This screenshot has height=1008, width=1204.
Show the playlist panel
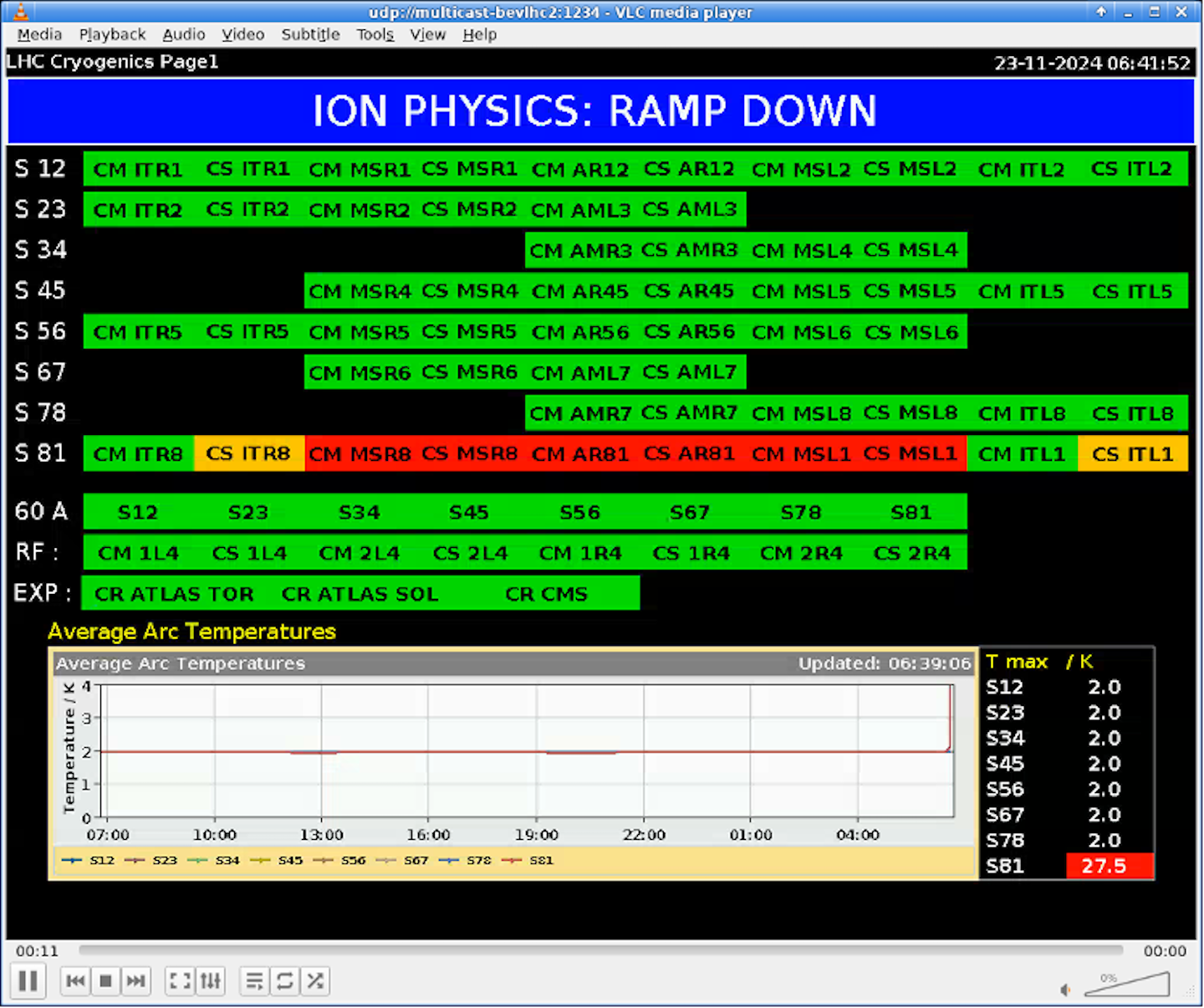pyautogui.click(x=254, y=980)
